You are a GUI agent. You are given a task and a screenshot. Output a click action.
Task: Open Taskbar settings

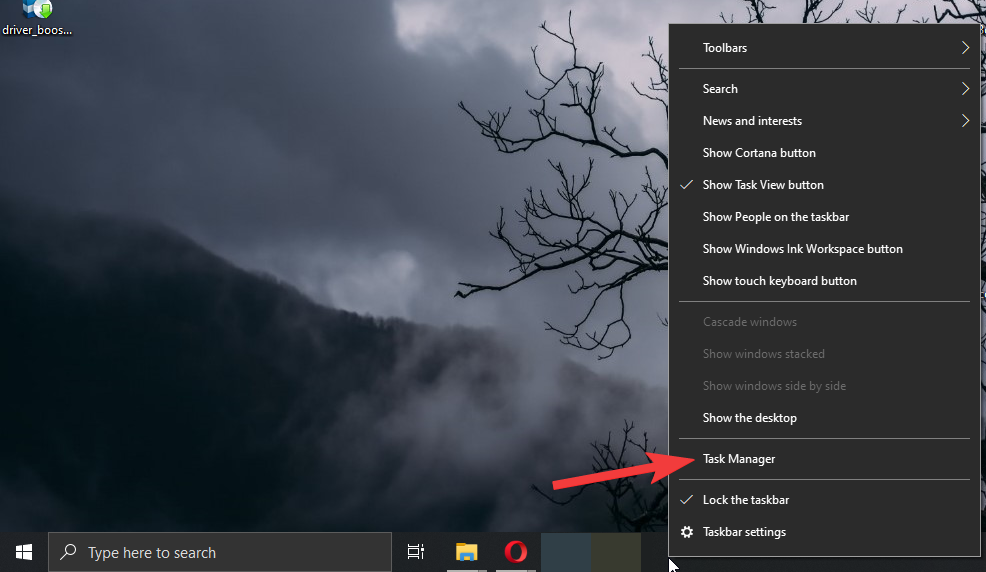click(x=824, y=532)
